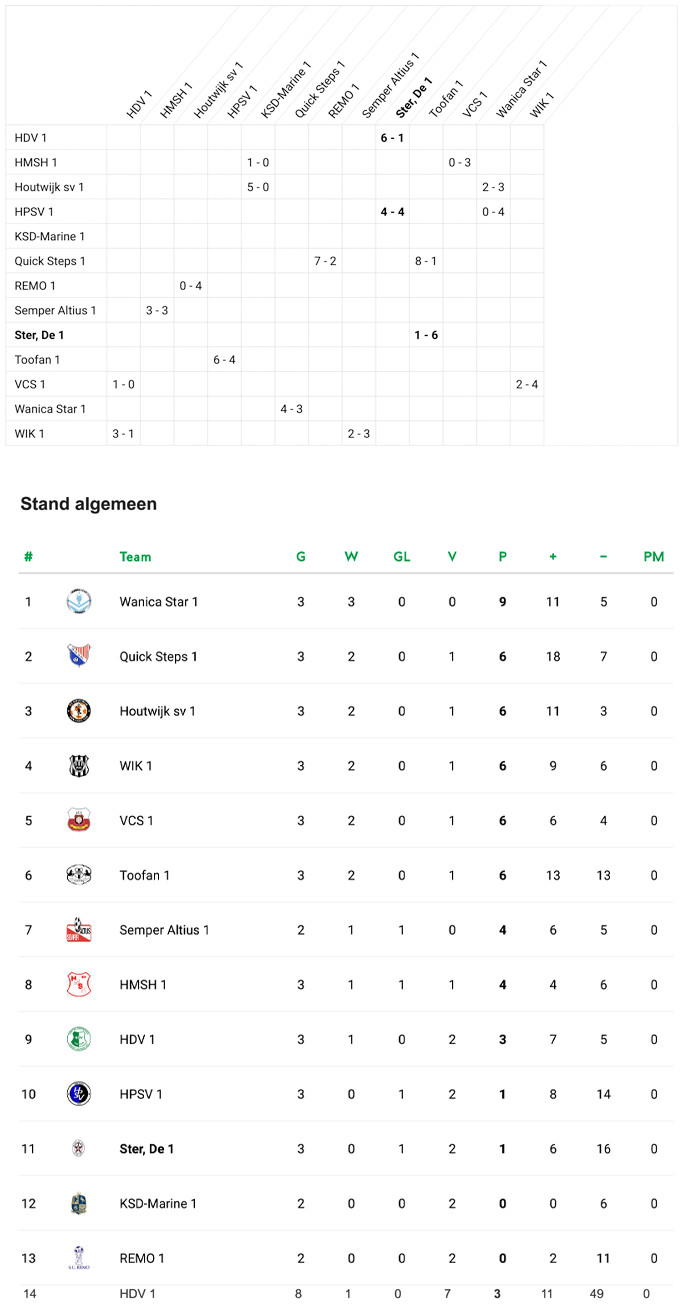Click the KSD-Marine 1 club logo
684x1311 pixels.
point(79,1203)
